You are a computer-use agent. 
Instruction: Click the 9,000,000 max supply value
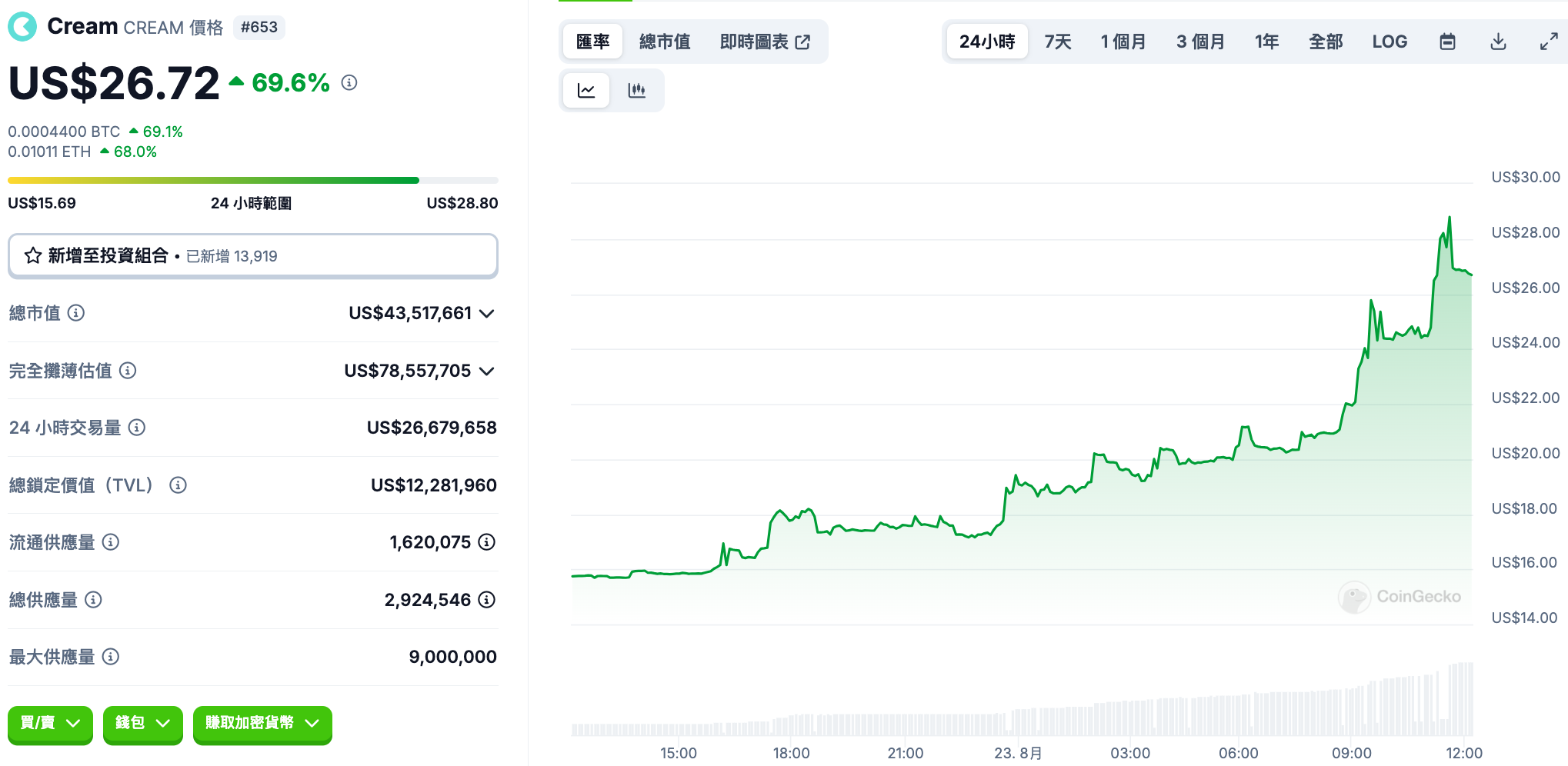(452, 657)
